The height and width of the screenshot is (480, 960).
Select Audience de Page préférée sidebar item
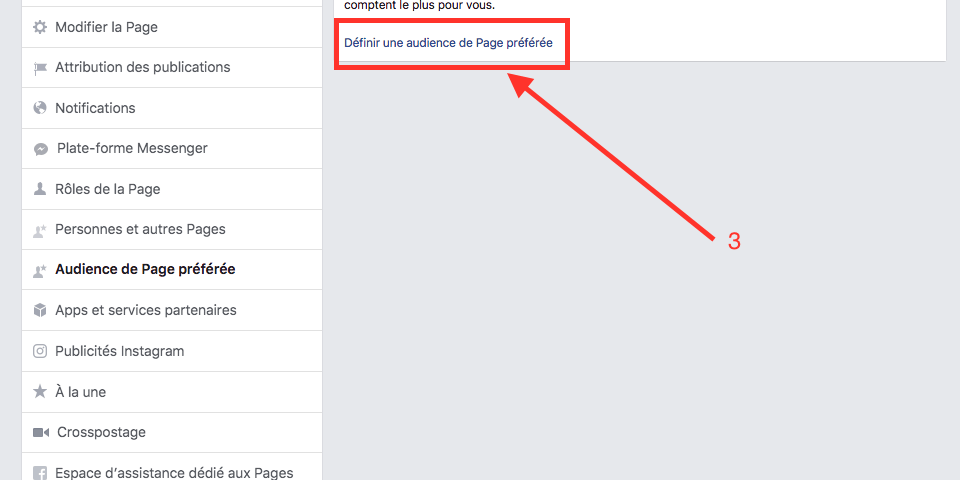(x=172, y=270)
